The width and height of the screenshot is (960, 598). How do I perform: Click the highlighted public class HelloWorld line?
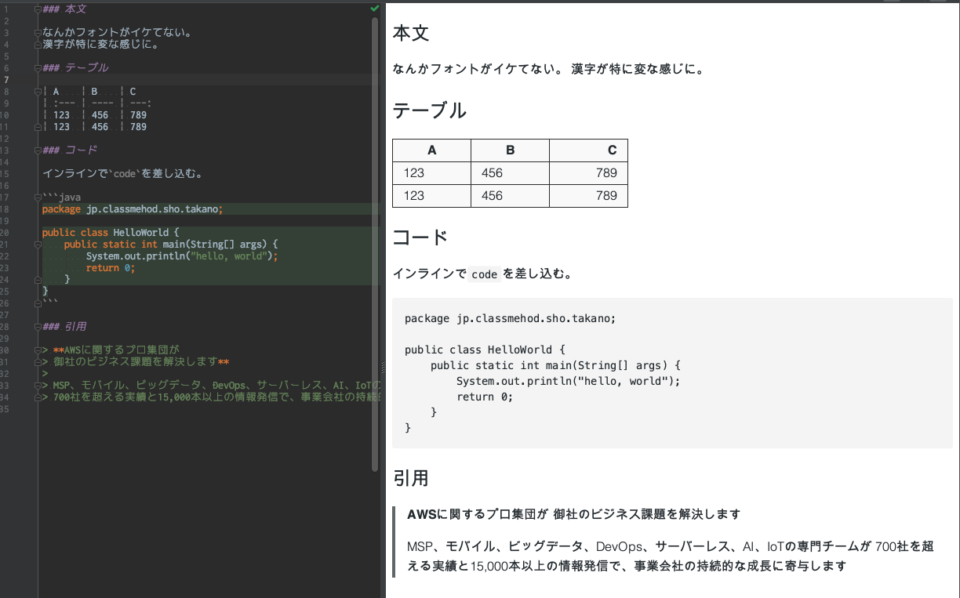point(110,232)
